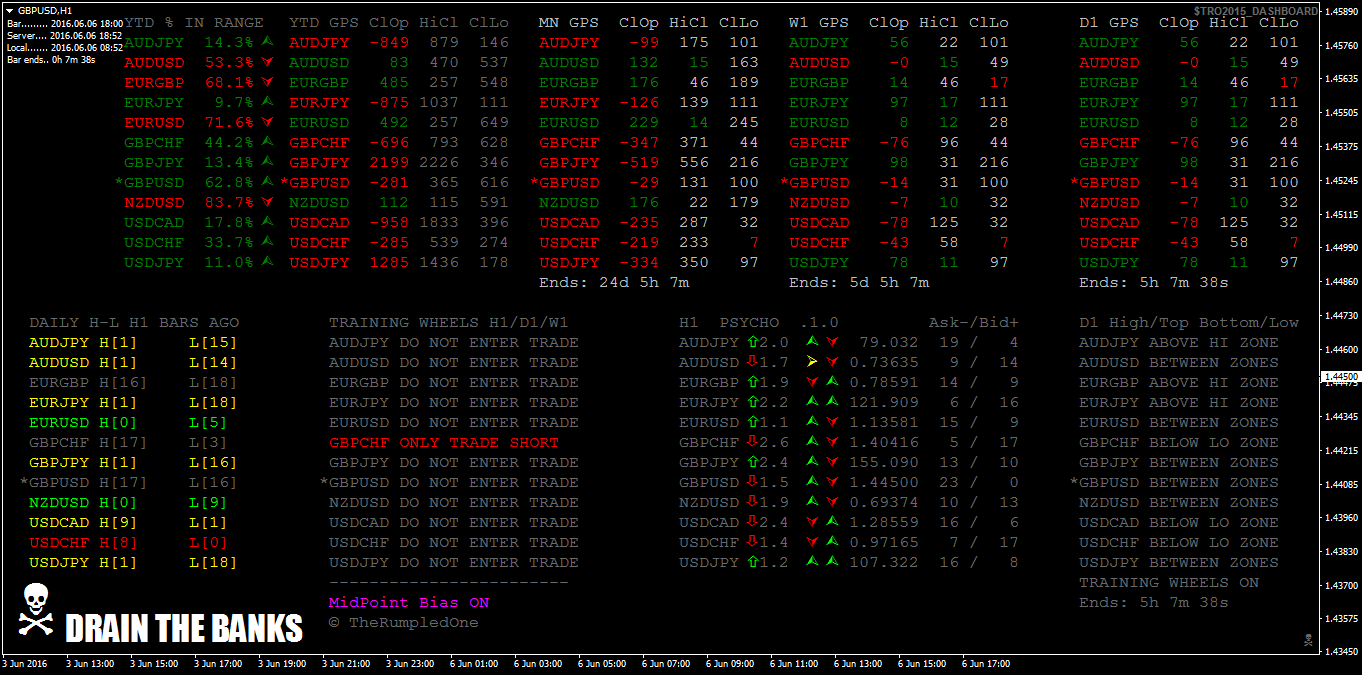Click the TheRumpledOne copyright text
This screenshot has height=675, width=1362.
click(403, 623)
